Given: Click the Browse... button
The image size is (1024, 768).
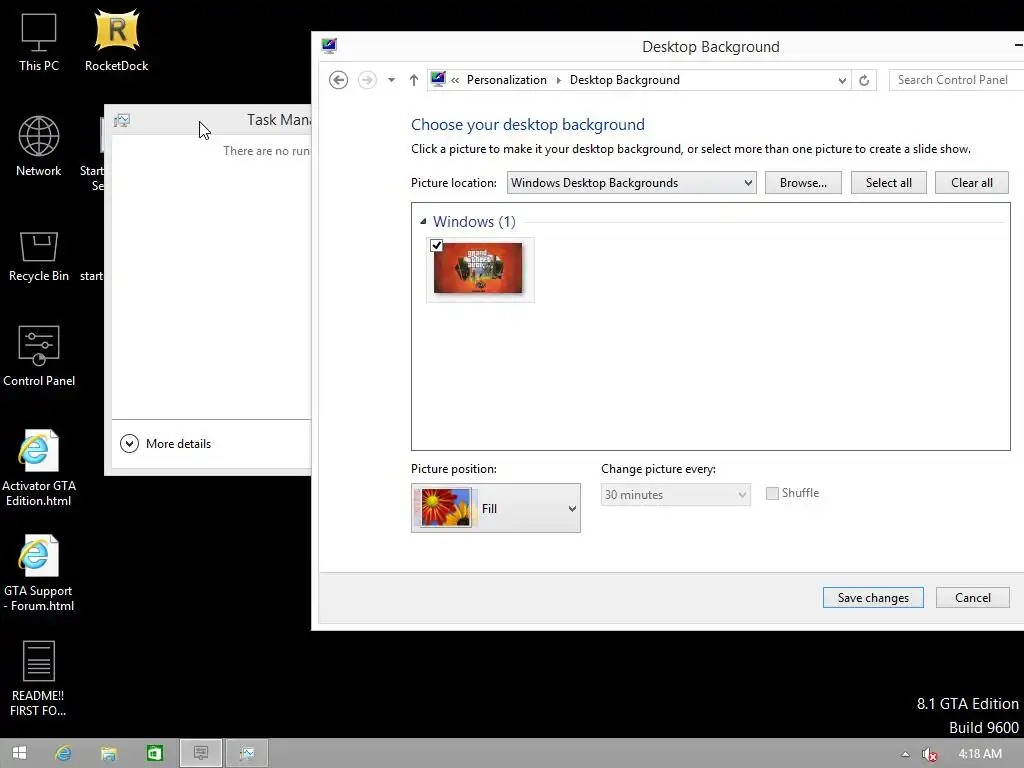Looking at the screenshot, I should click(x=803, y=183).
